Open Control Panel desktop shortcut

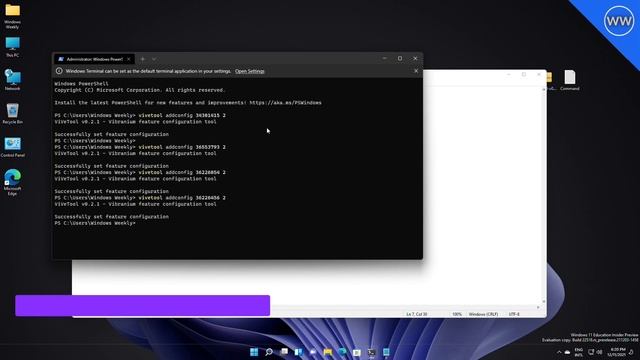click(x=13, y=147)
